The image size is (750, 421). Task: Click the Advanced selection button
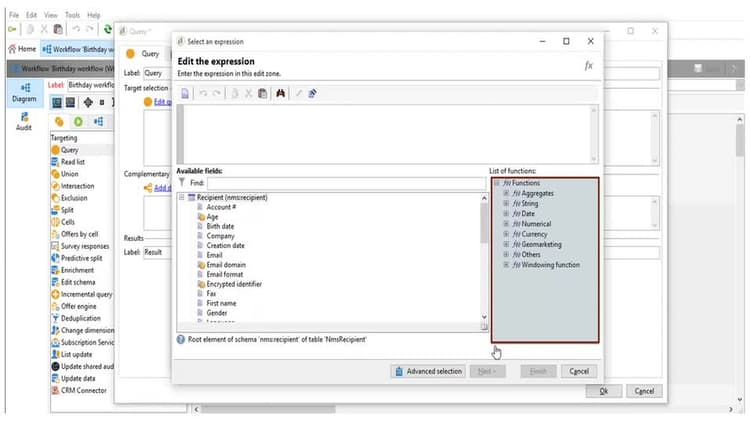point(428,371)
